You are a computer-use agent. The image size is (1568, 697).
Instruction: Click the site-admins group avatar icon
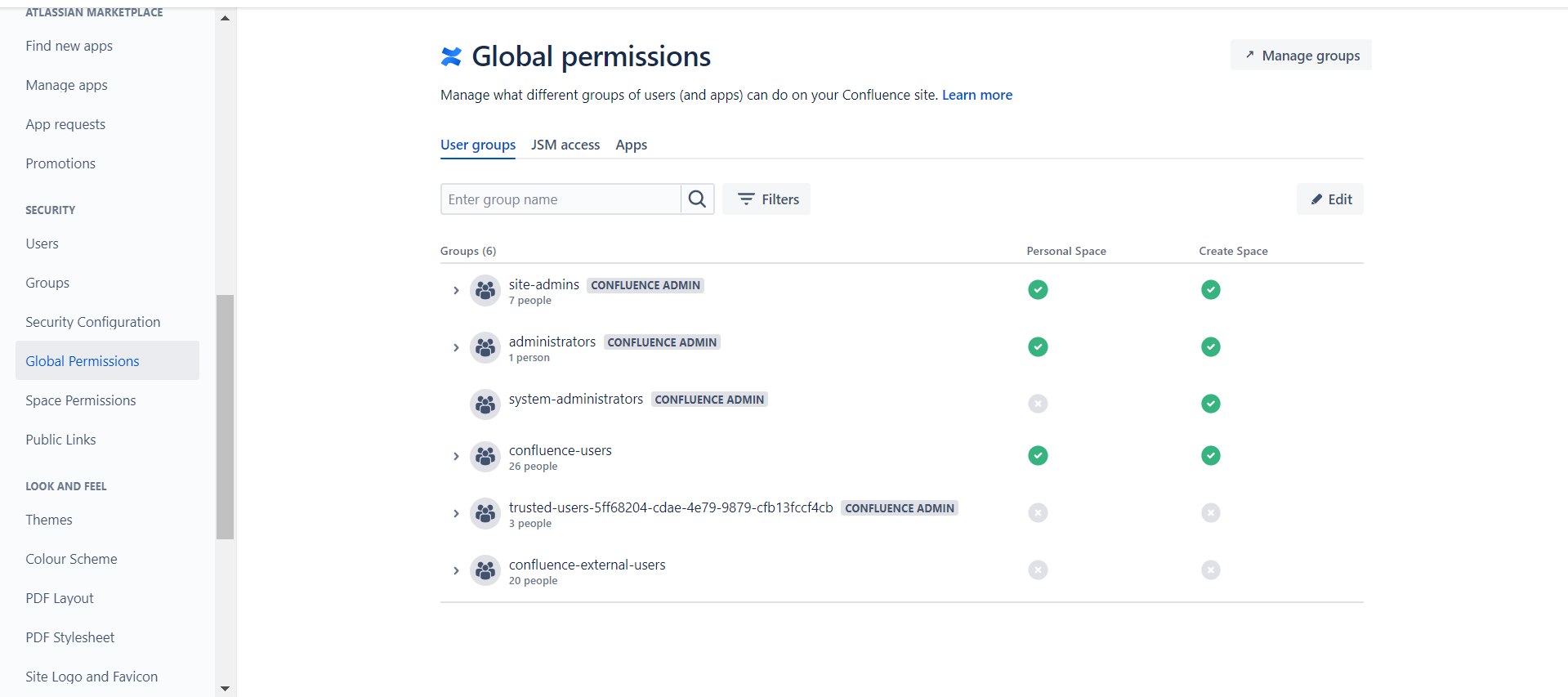485,291
